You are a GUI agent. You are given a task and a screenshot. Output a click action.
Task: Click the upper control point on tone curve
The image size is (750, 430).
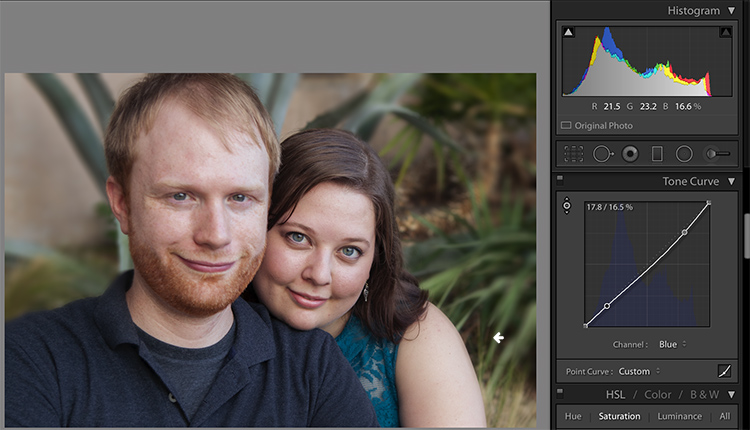pos(684,232)
